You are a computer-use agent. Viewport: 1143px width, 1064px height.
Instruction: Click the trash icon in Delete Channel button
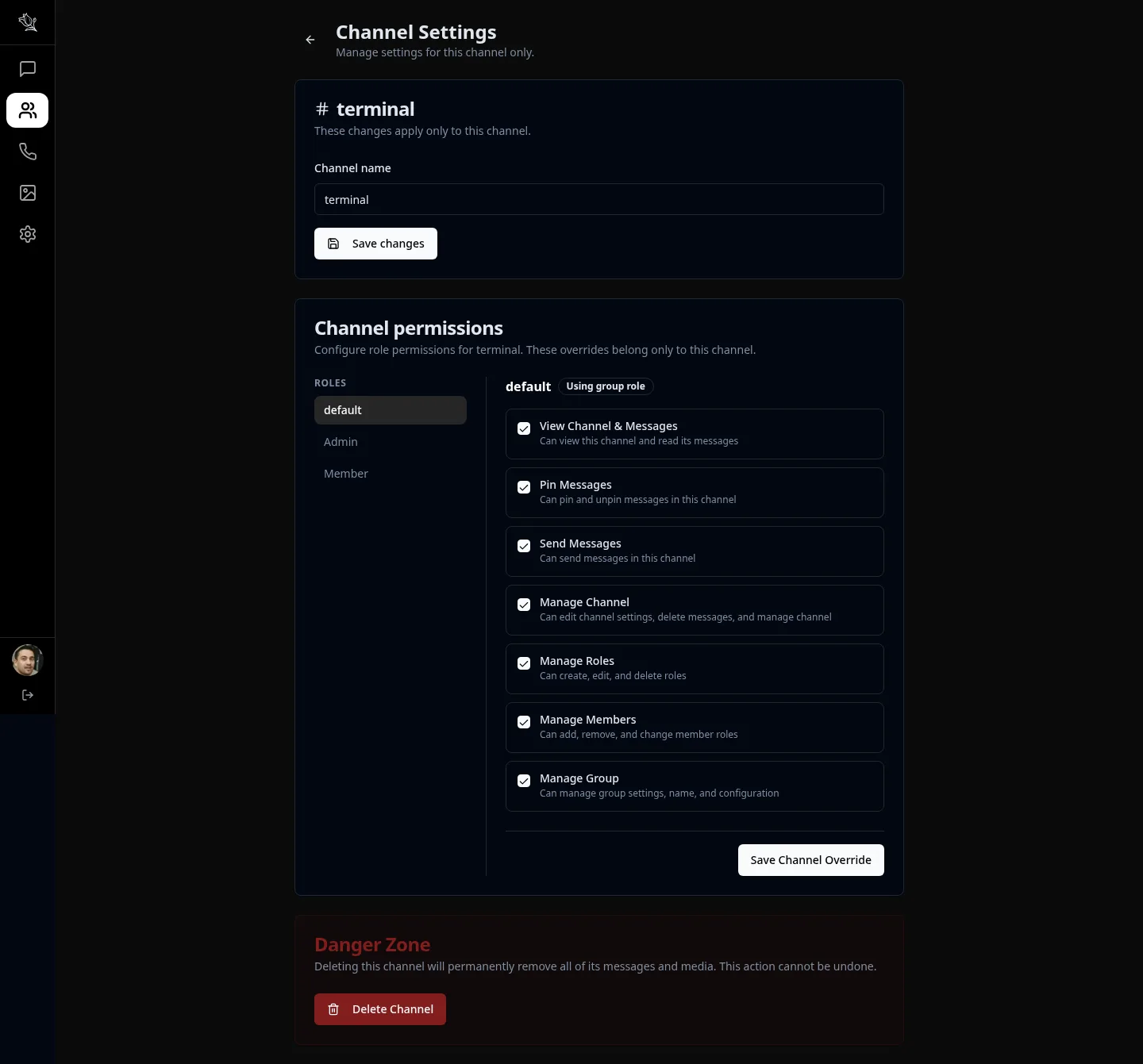[334, 1009]
